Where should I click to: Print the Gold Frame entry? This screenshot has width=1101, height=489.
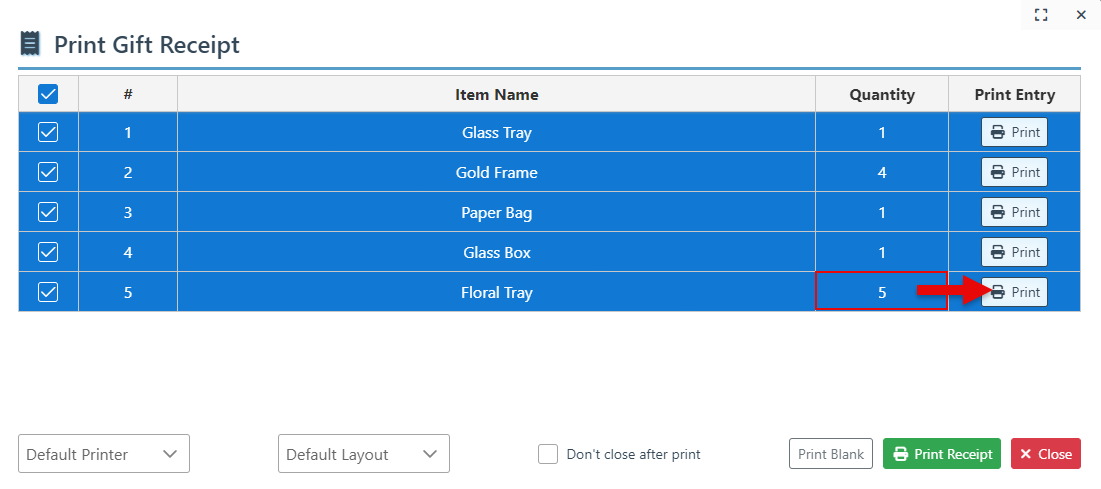tap(1014, 172)
